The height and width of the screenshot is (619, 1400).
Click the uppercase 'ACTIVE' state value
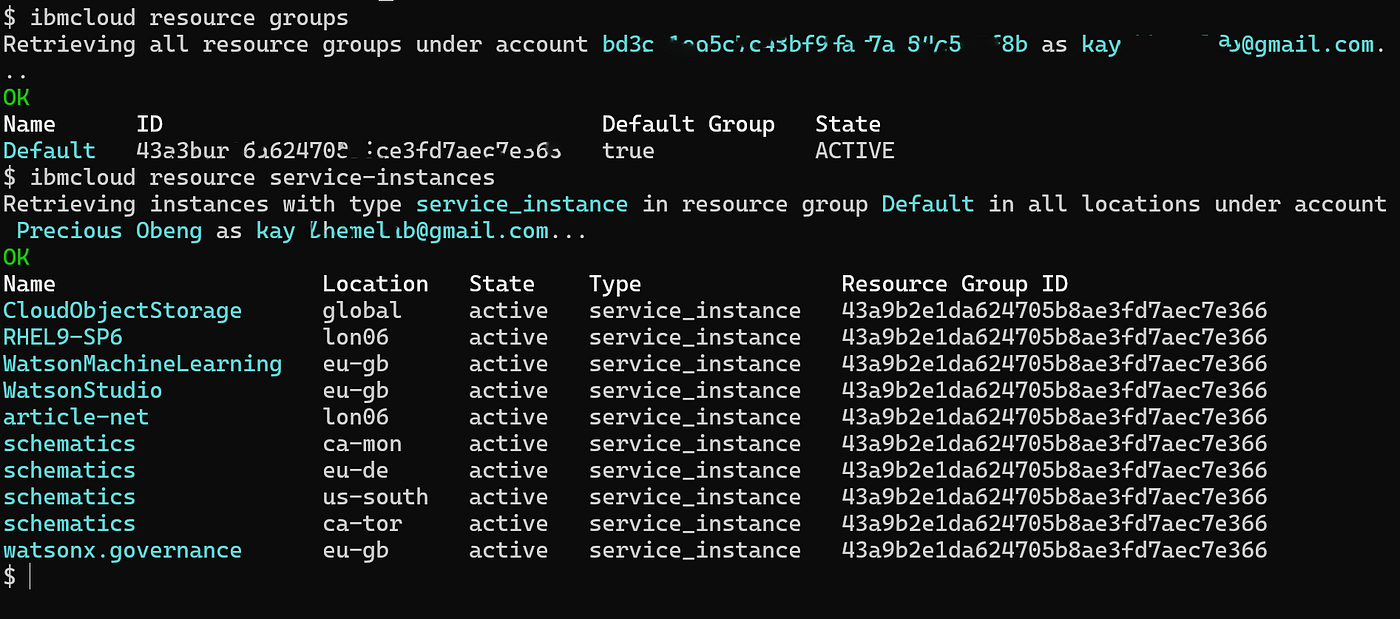click(855, 151)
